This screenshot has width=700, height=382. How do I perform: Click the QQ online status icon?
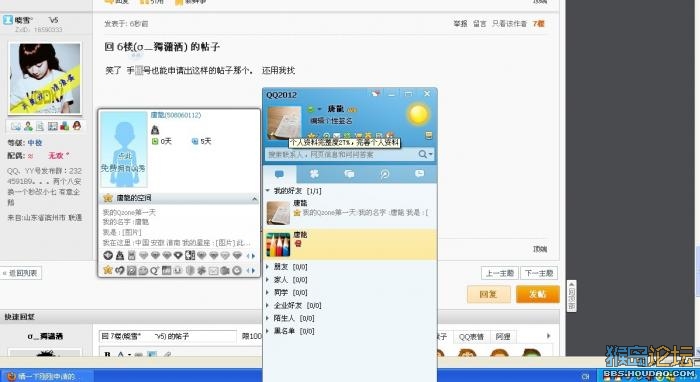coord(311,109)
